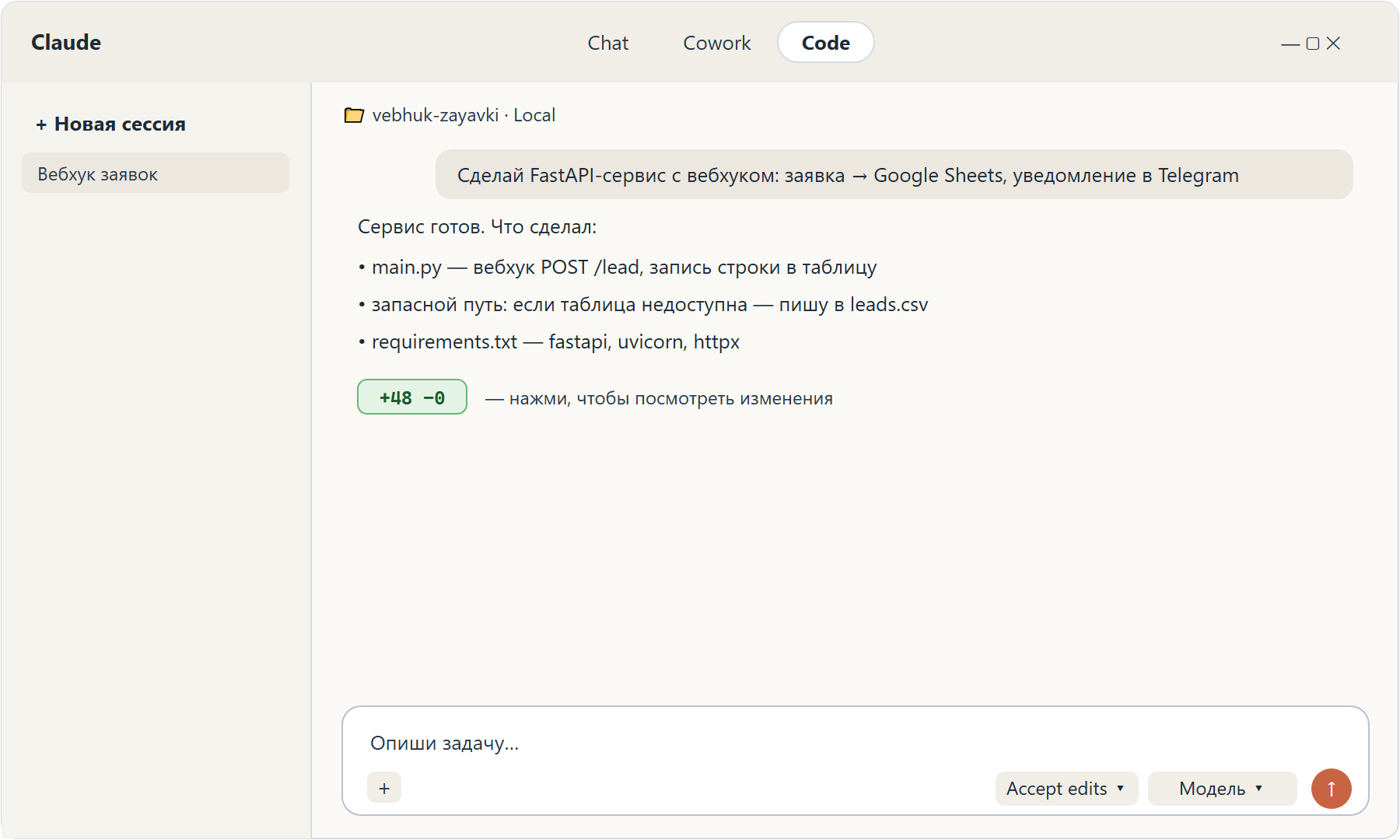Image resolution: width=1400 pixels, height=840 pixels.
Task: Click the orange send arrow button
Action: point(1331,789)
